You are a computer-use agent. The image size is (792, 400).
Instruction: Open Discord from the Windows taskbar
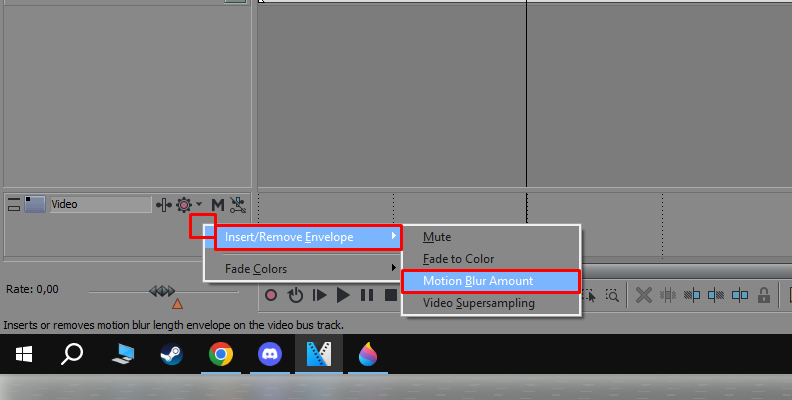click(x=270, y=355)
